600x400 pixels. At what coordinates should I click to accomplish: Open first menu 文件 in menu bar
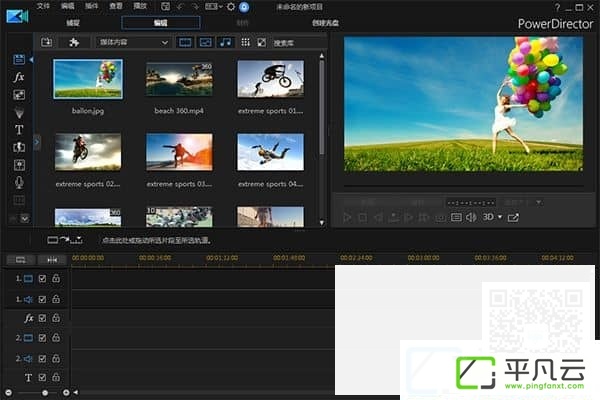(43, 6)
